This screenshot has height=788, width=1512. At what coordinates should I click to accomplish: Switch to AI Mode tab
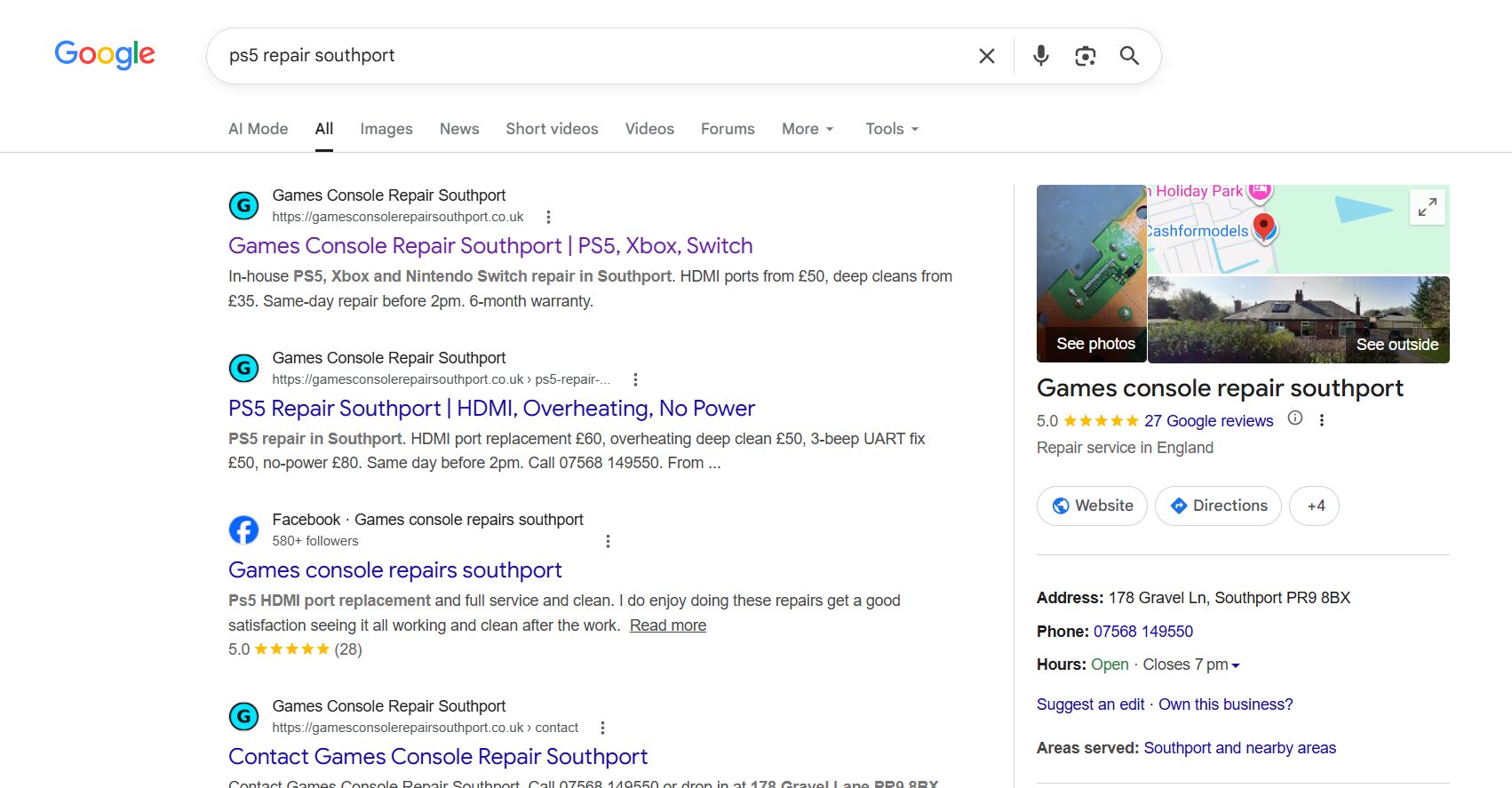(x=259, y=129)
